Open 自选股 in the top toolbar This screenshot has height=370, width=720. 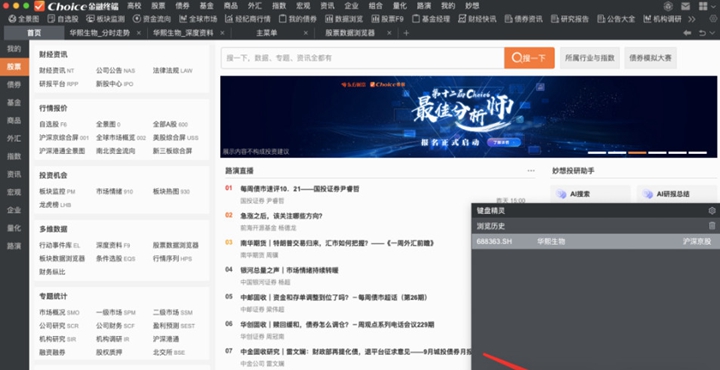(x=63, y=19)
